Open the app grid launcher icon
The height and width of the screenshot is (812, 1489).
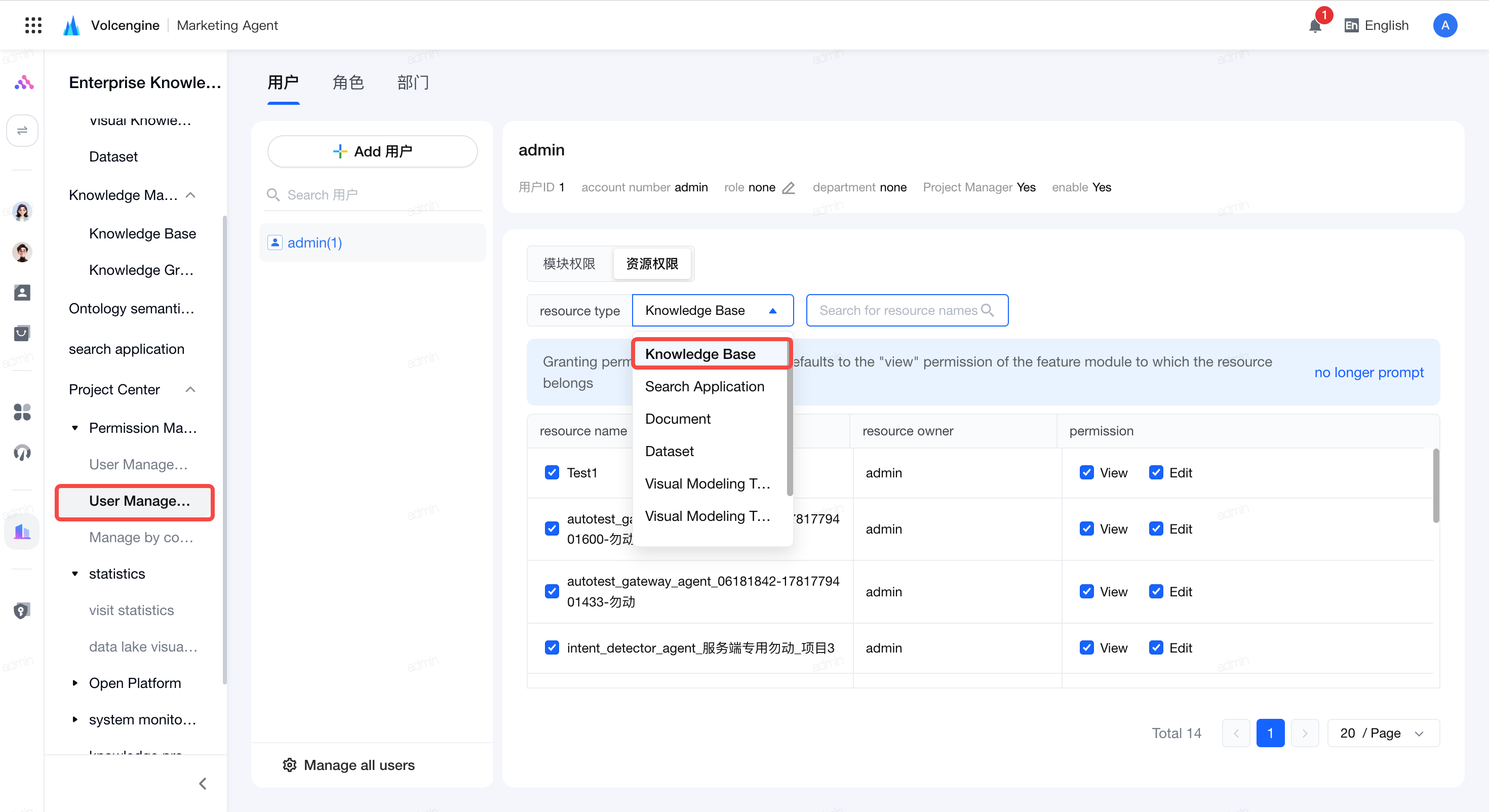[33, 25]
